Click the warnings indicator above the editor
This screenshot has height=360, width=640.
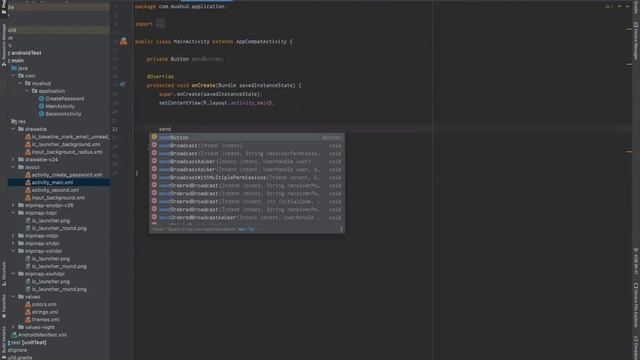(x=609, y=6)
